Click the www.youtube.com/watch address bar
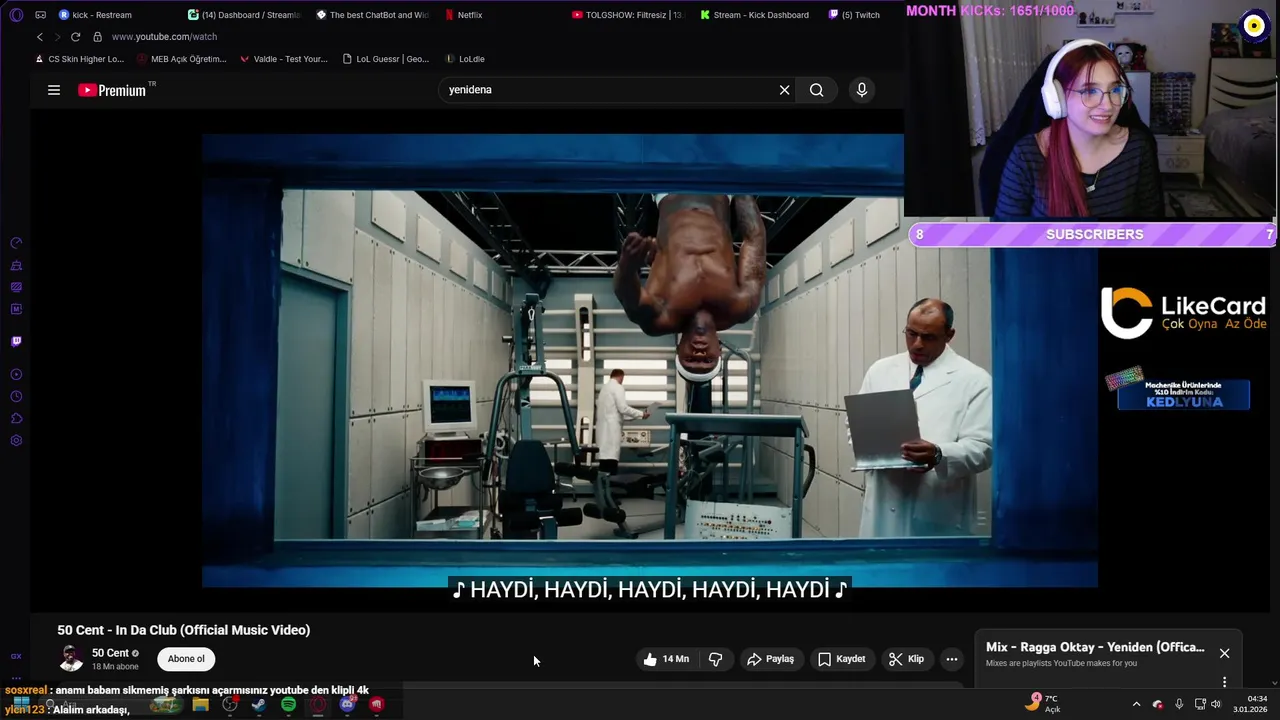The image size is (1280, 720). (x=164, y=37)
